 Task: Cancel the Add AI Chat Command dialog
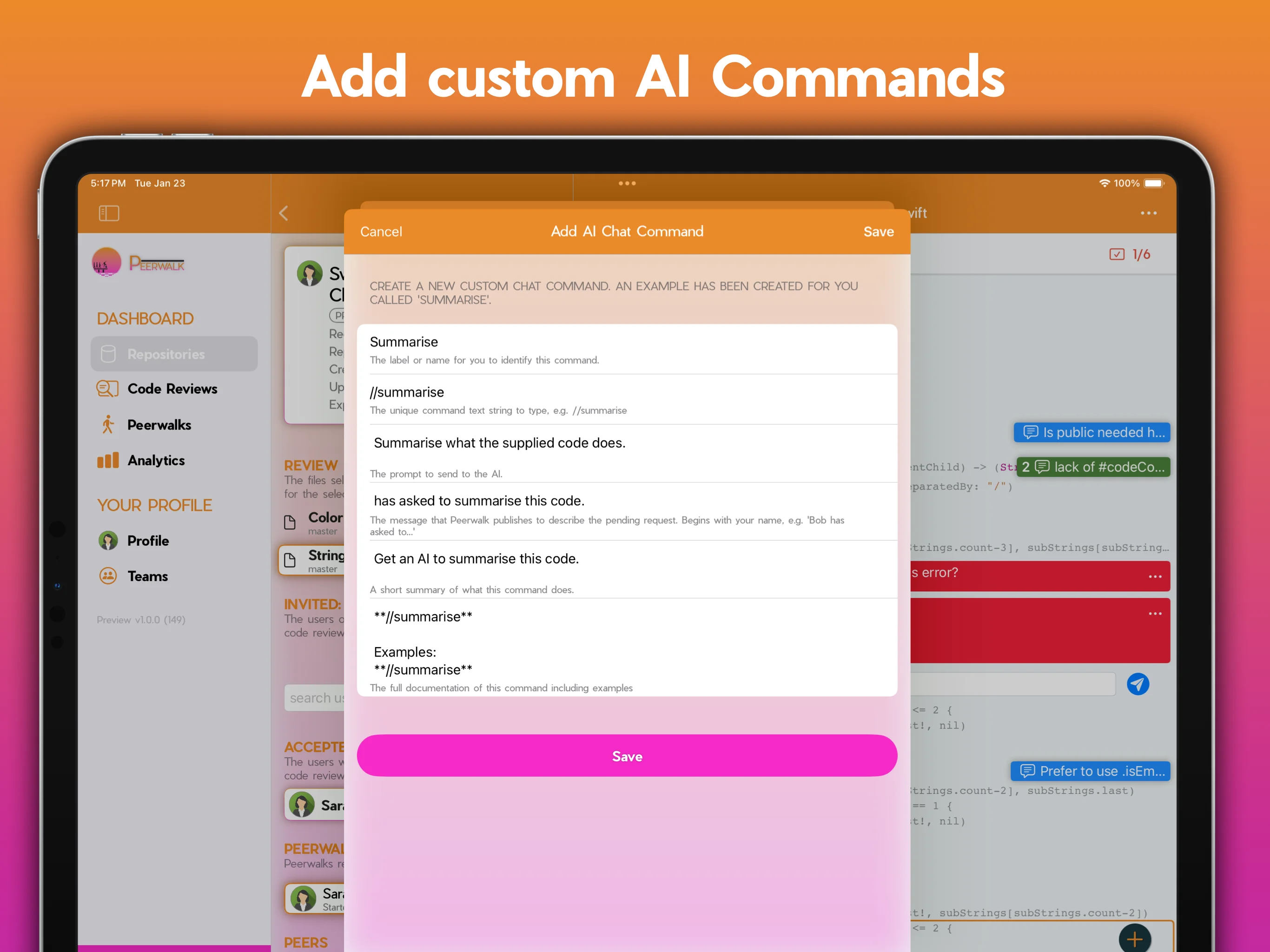click(x=381, y=231)
